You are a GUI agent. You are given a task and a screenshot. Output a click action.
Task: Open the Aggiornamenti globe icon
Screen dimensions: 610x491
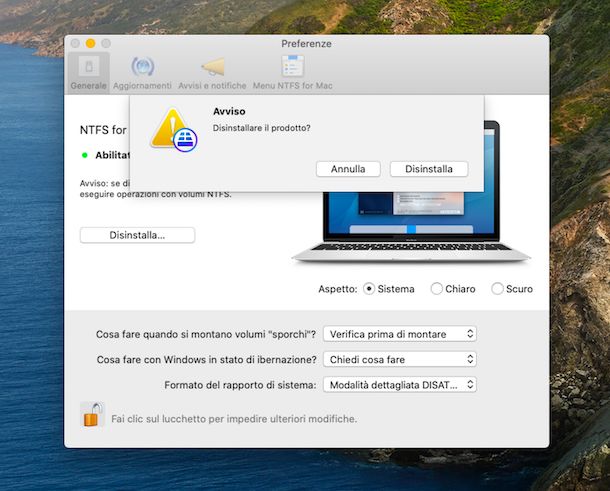142,66
